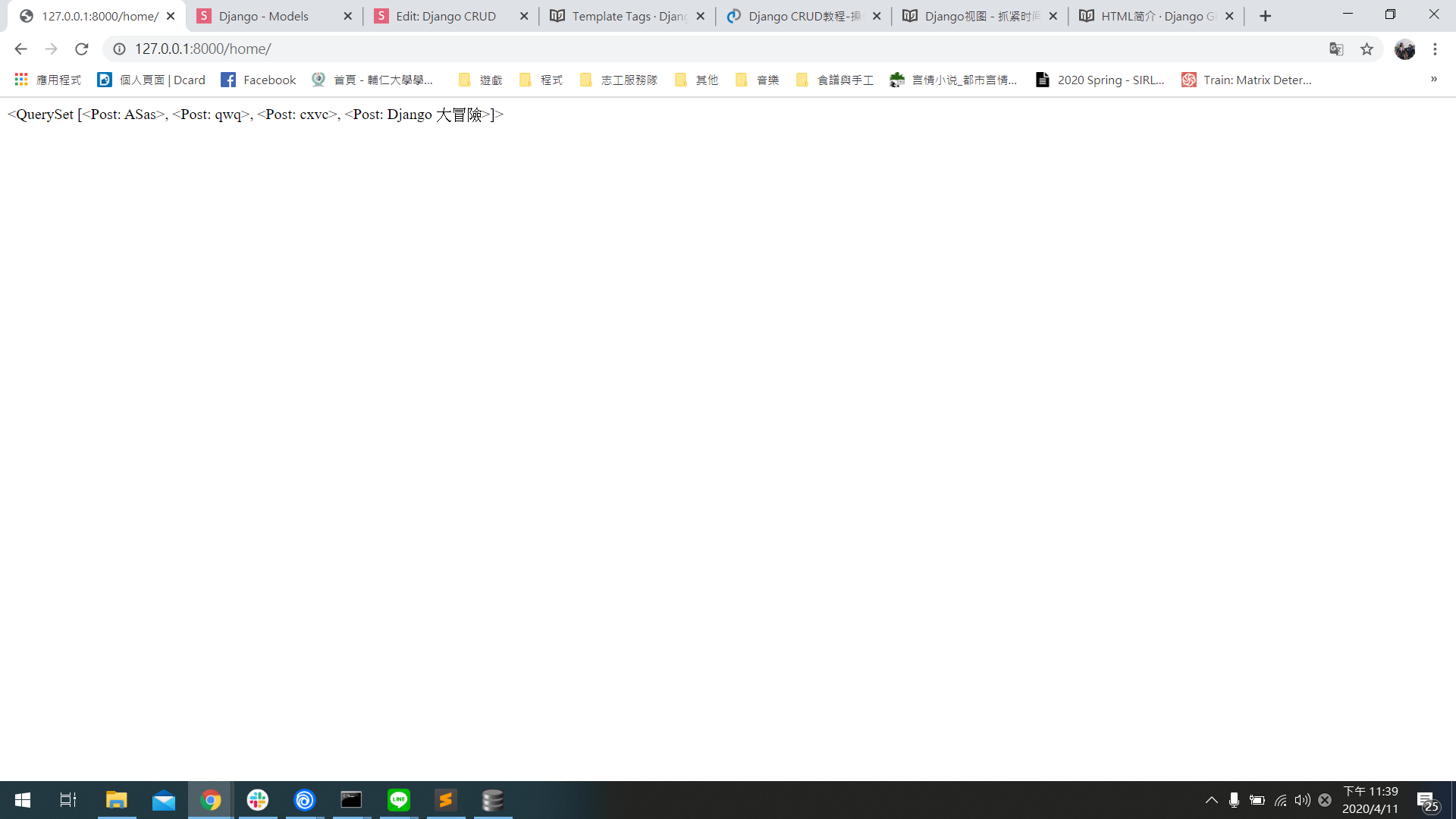The width and height of the screenshot is (1456, 819).
Task: Open a new browser tab
Action: tap(1265, 16)
